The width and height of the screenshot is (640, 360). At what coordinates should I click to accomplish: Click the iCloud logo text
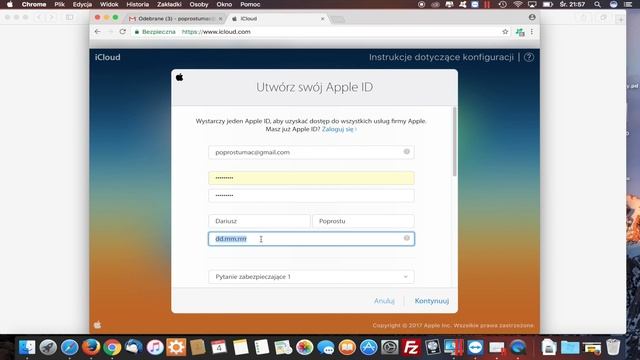pyautogui.click(x=107, y=57)
